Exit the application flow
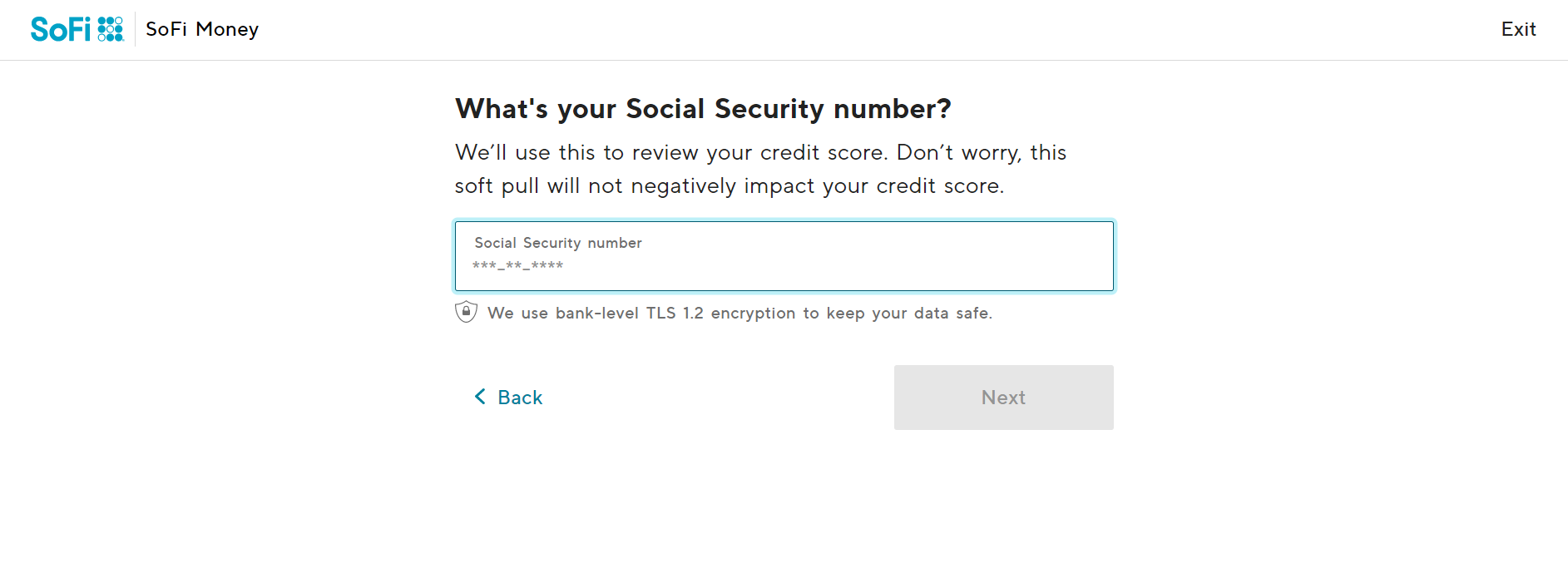Image resolution: width=1568 pixels, height=588 pixels. pyautogui.click(x=1518, y=29)
